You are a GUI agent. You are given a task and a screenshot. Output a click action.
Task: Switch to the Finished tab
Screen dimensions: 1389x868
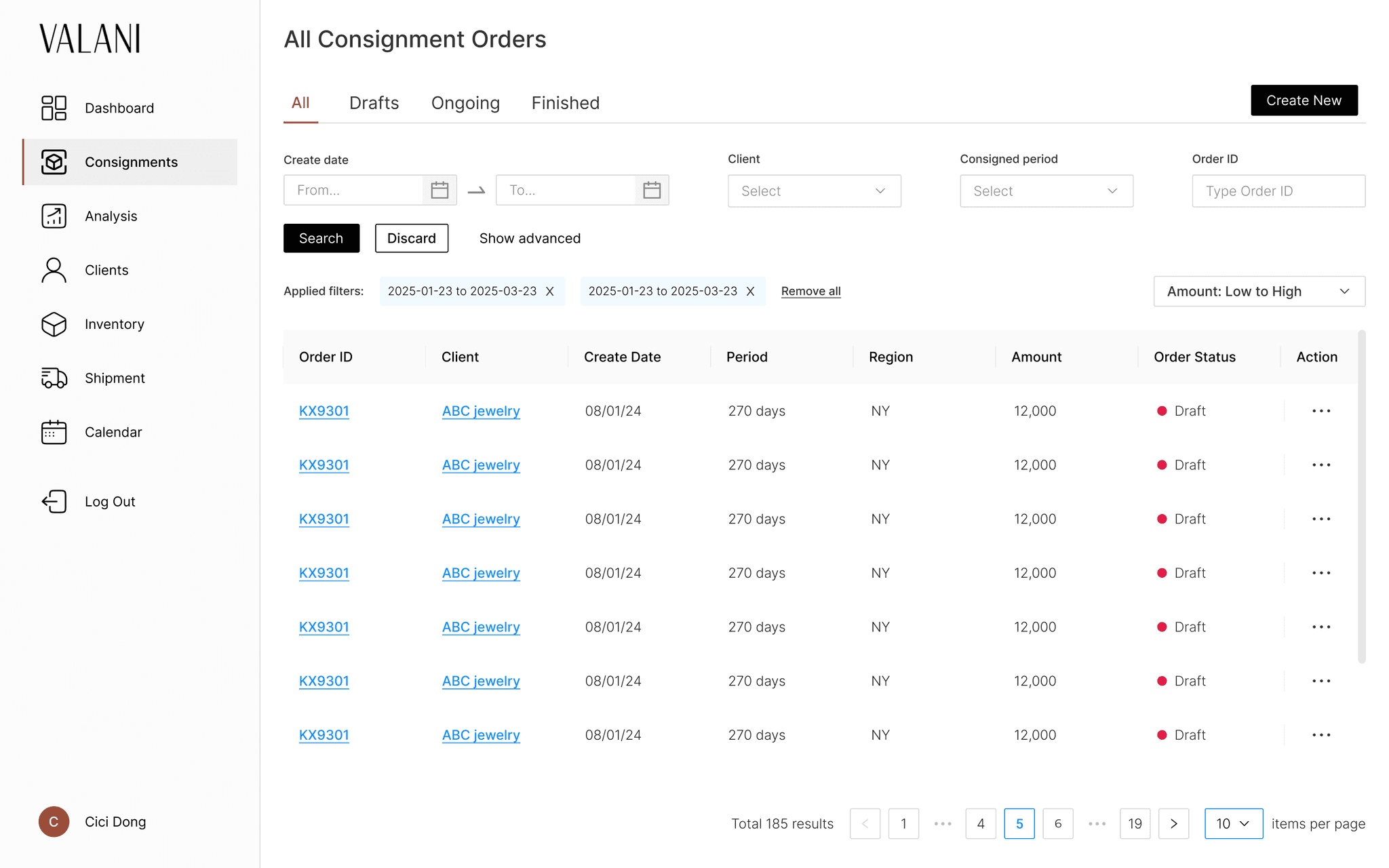point(565,103)
